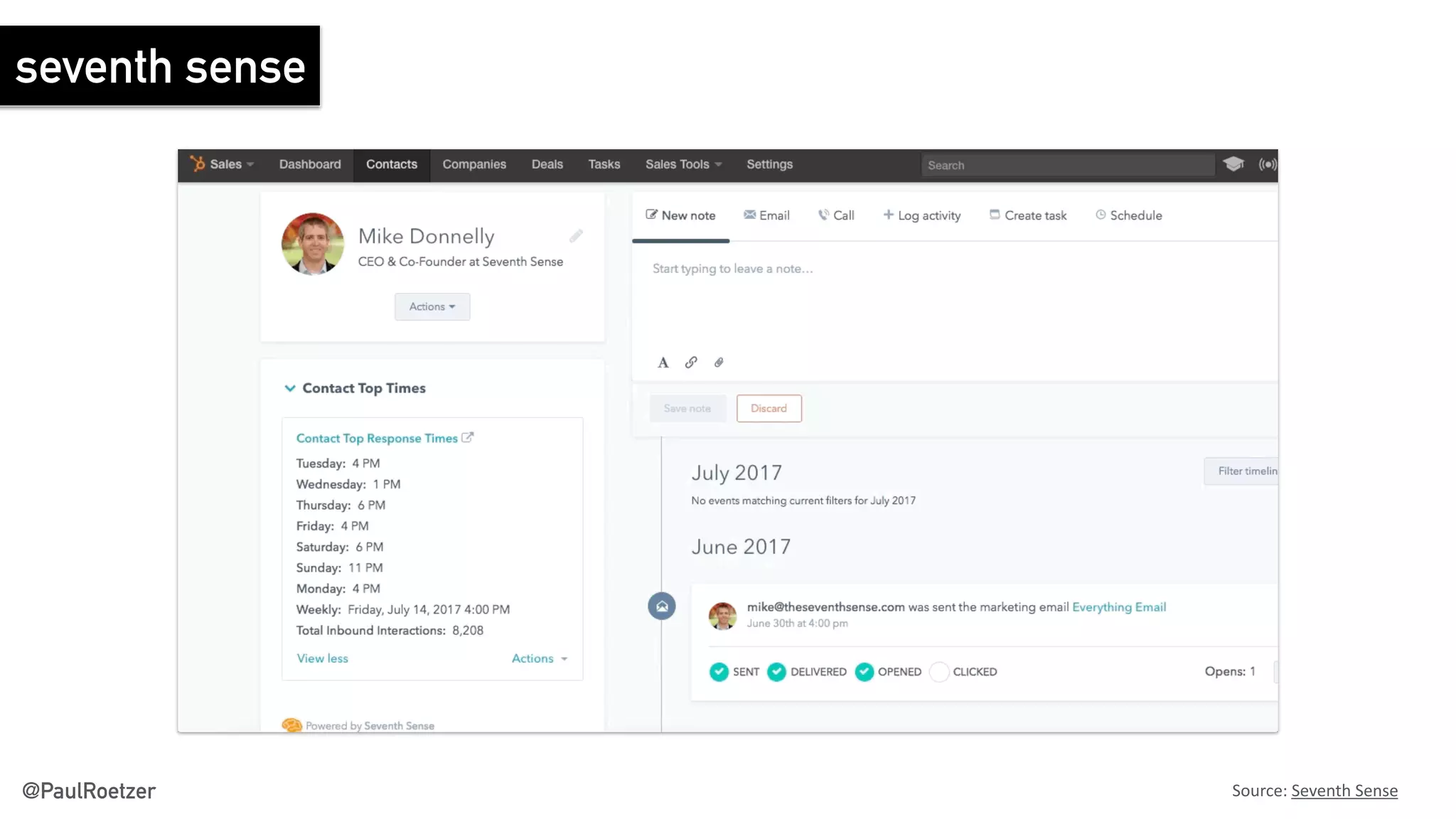Toggle the CLICKED status circle
Image resolution: width=1456 pixels, height=819 pixels.
(x=938, y=672)
